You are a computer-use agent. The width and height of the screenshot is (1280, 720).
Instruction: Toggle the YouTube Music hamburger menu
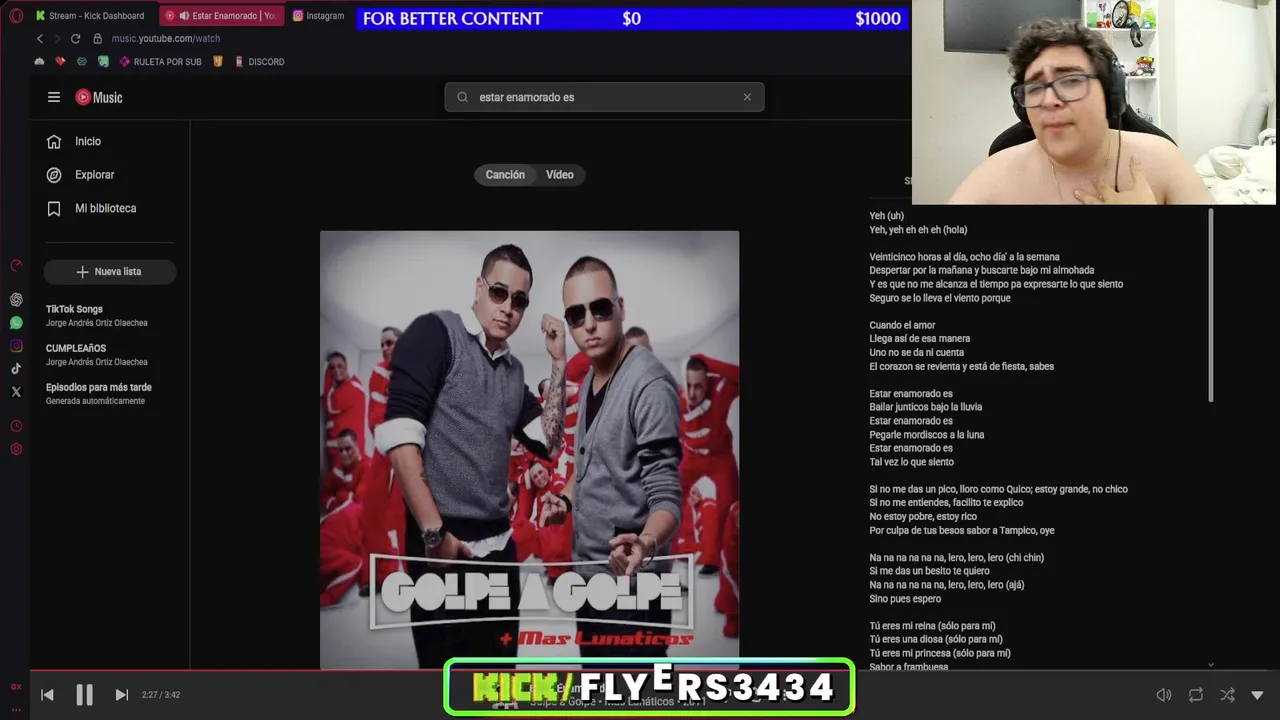54,97
